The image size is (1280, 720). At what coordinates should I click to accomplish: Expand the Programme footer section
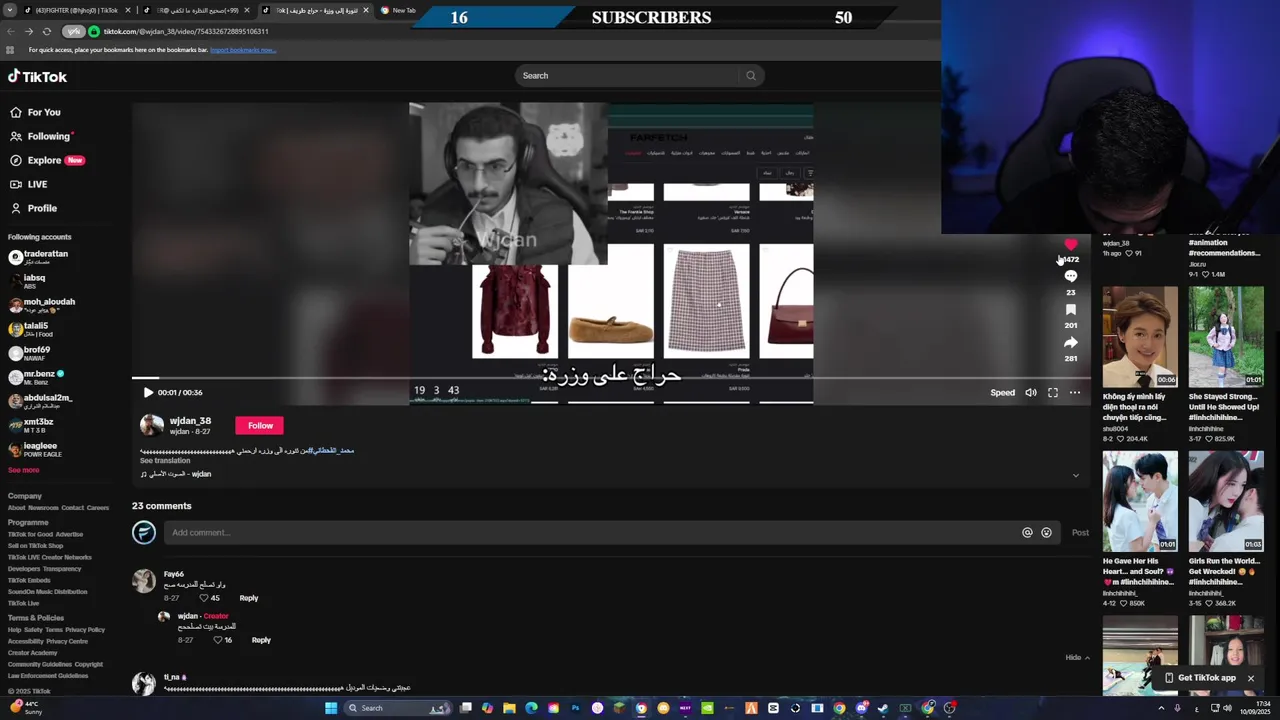point(28,522)
